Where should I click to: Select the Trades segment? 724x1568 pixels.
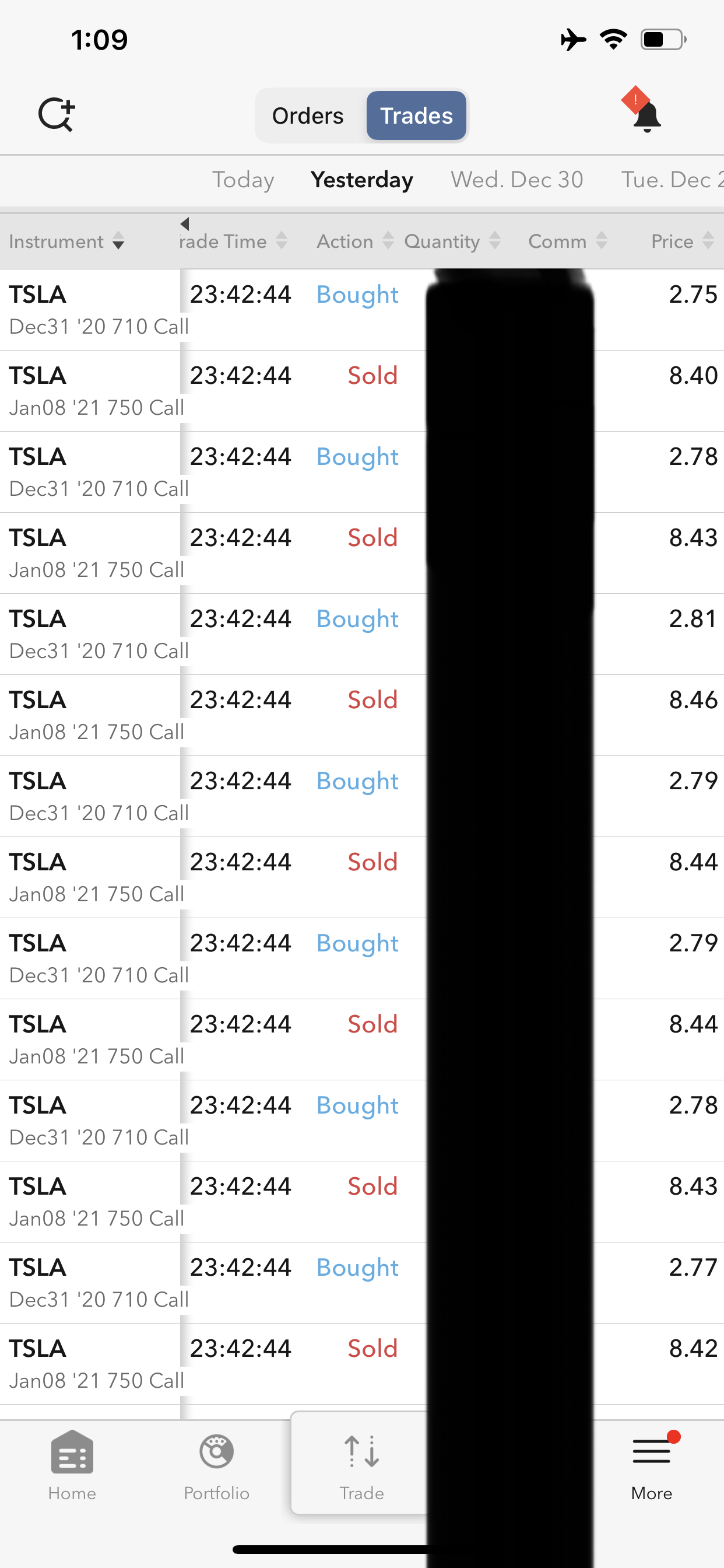pos(416,116)
